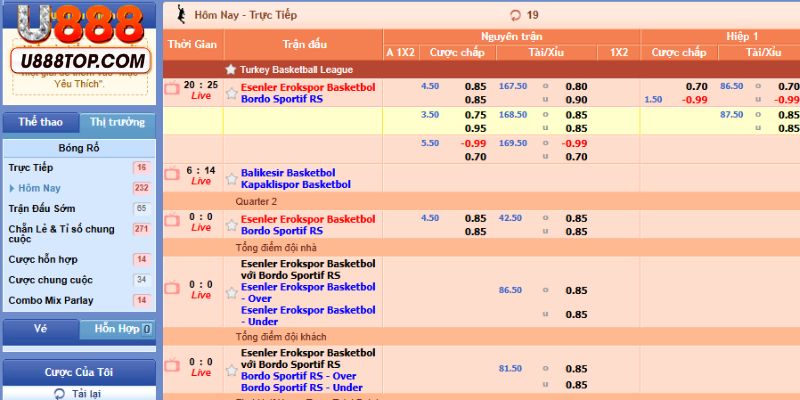The height and width of the screenshot is (400, 800).
Task: Favorite the Esenler Erokspor 20:25 match star
Action: [232, 93]
